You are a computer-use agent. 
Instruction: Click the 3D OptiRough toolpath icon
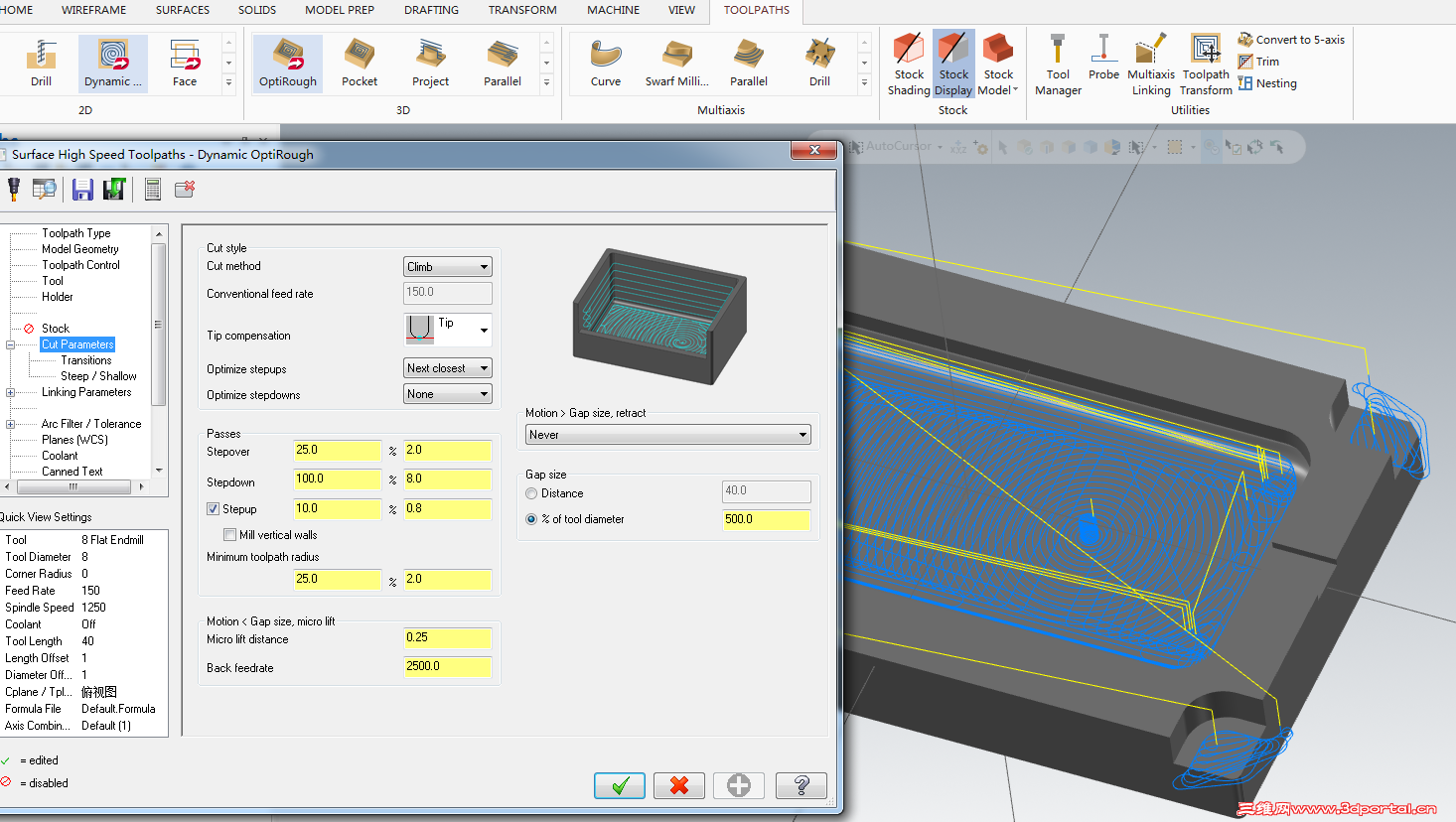(x=288, y=64)
